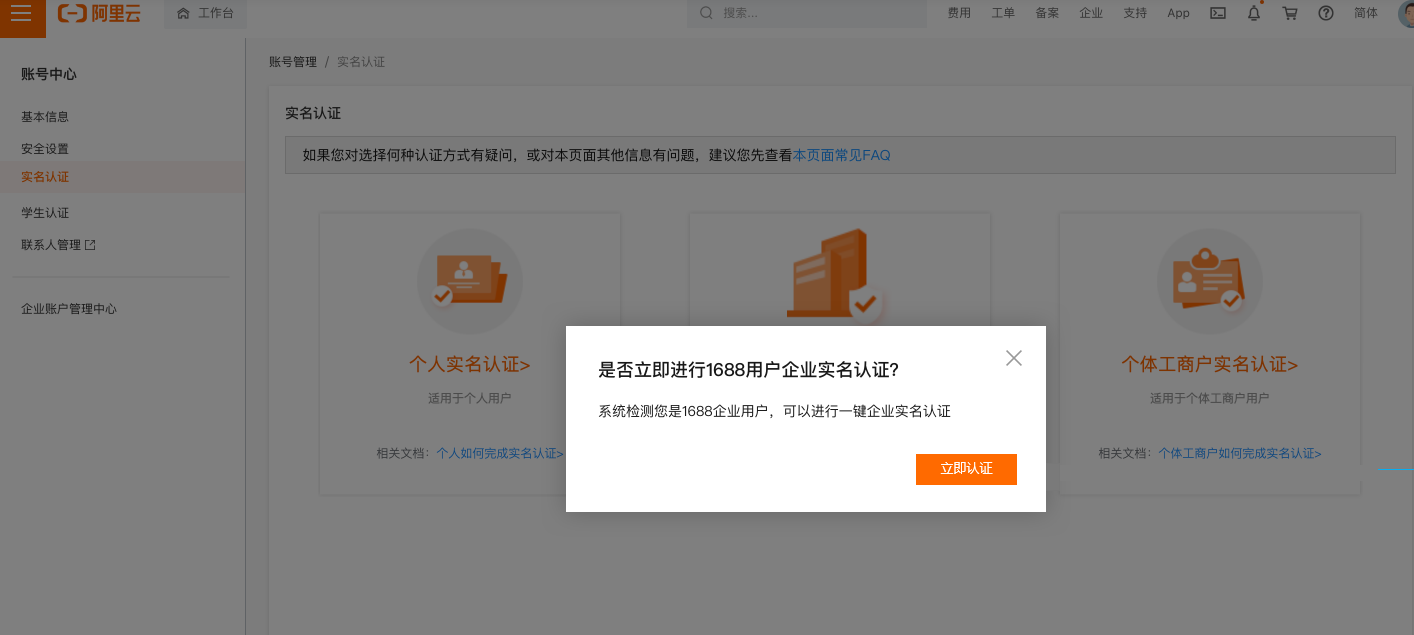The height and width of the screenshot is (635, 1414).
Task: Select 基本信息 in the sidebar
Action: pos(43,116)
